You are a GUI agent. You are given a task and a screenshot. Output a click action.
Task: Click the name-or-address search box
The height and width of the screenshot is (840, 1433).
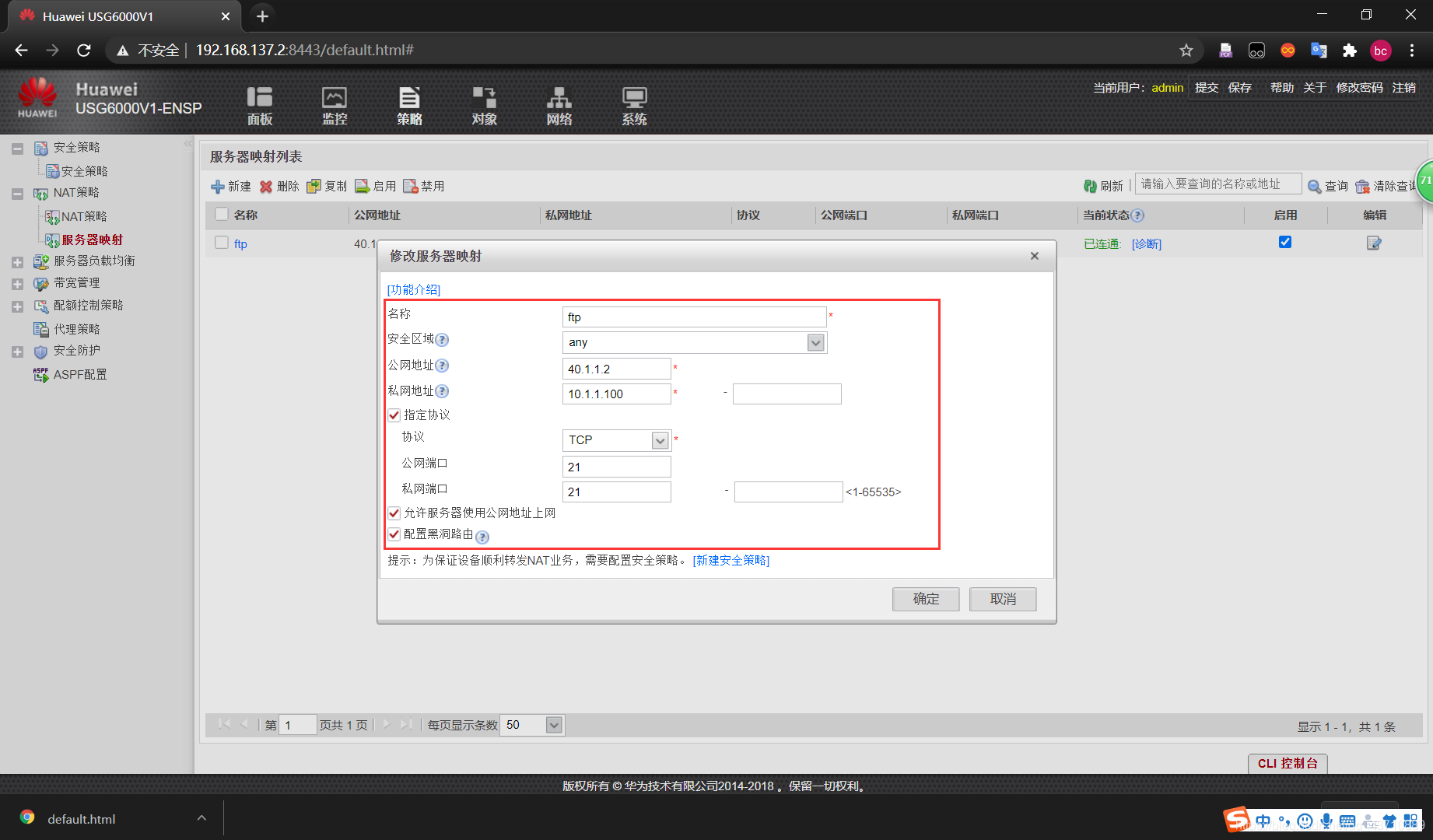(x=1218, y=184)
